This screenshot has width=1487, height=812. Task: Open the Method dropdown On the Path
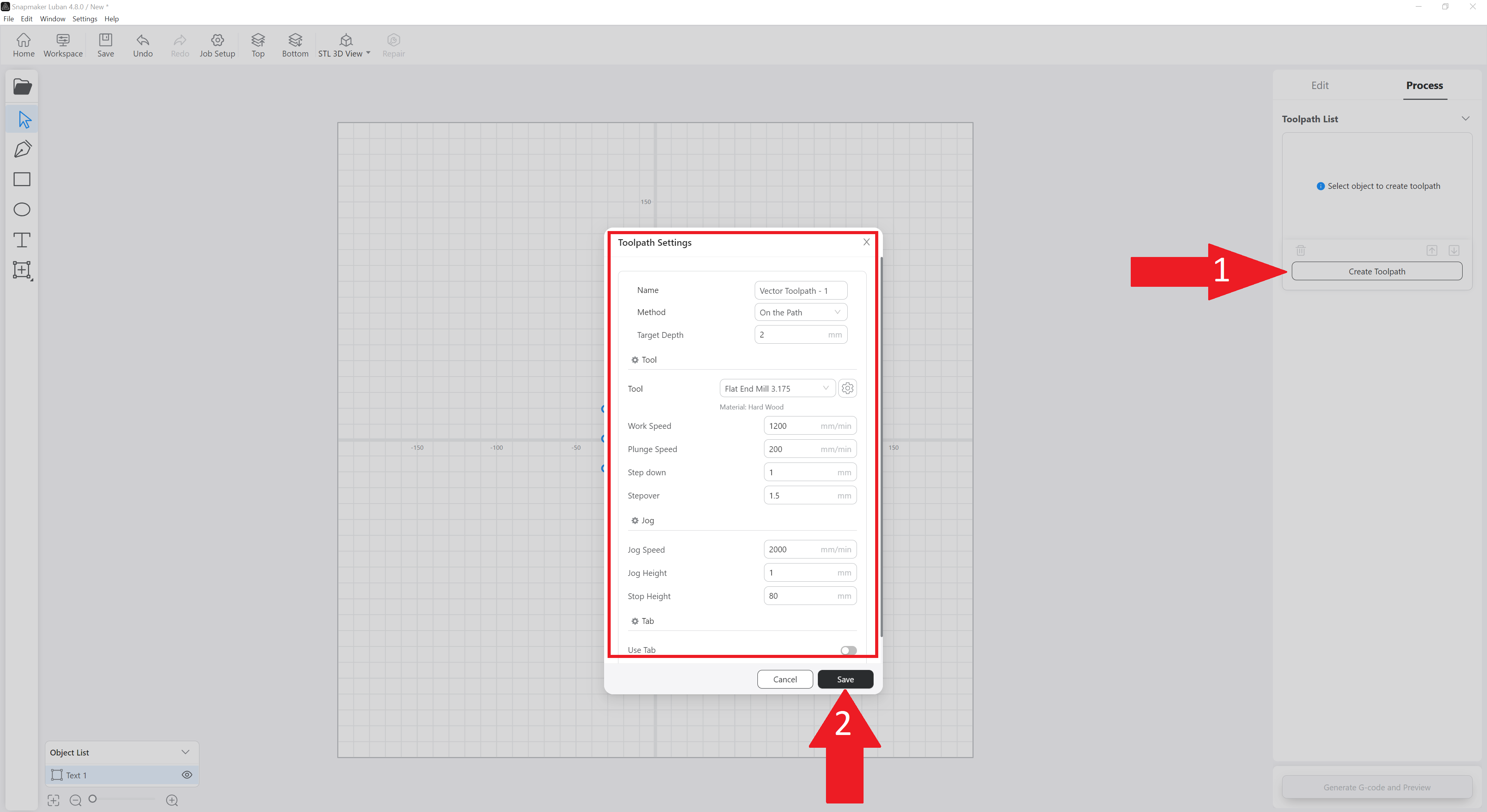click(800, 312)
